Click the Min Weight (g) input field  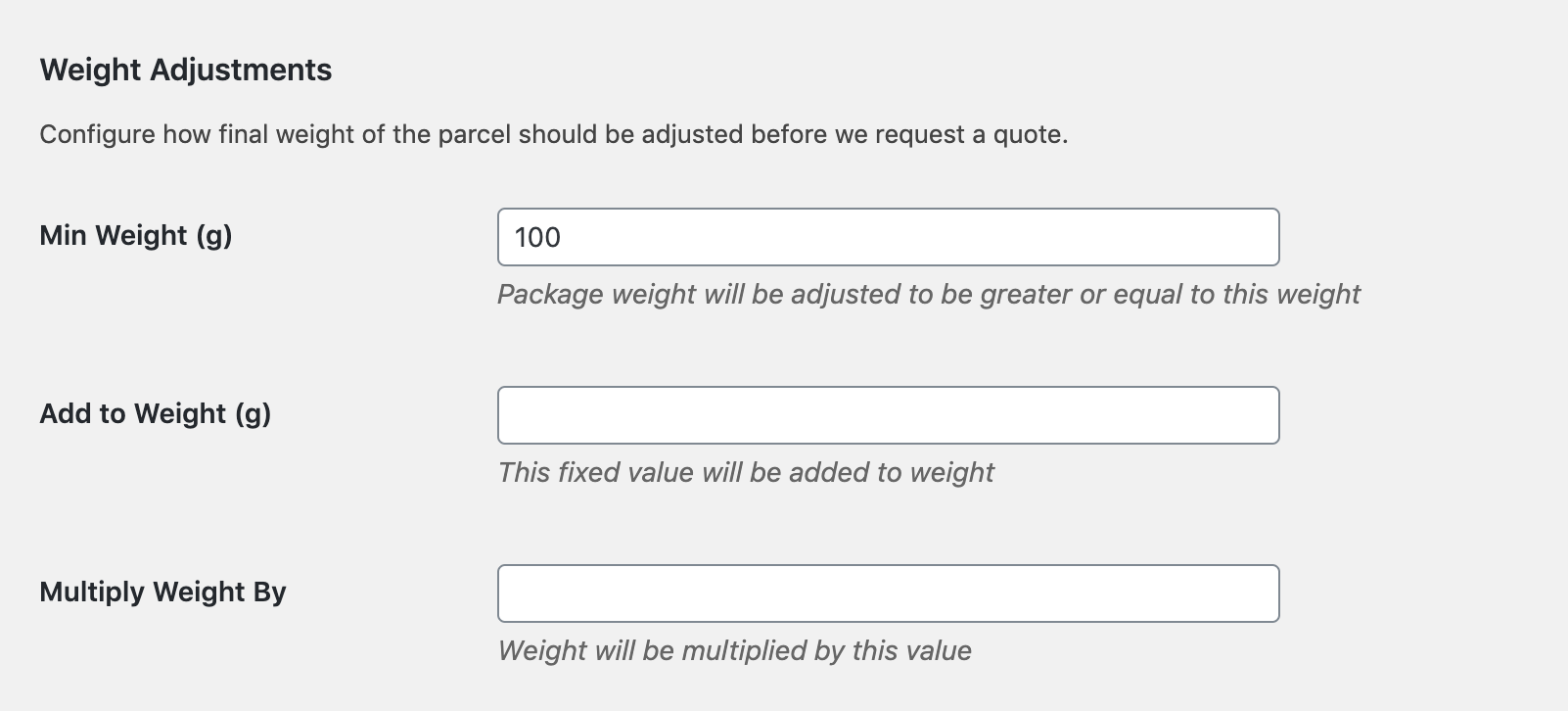coord(887,237)
